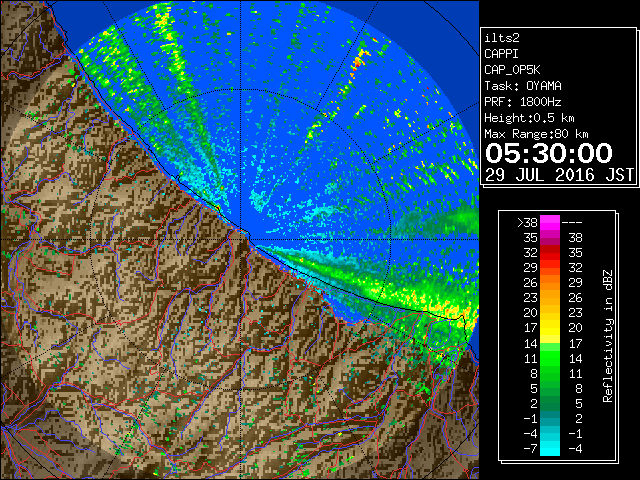Click the '-7' legend label

coord(530,448)
